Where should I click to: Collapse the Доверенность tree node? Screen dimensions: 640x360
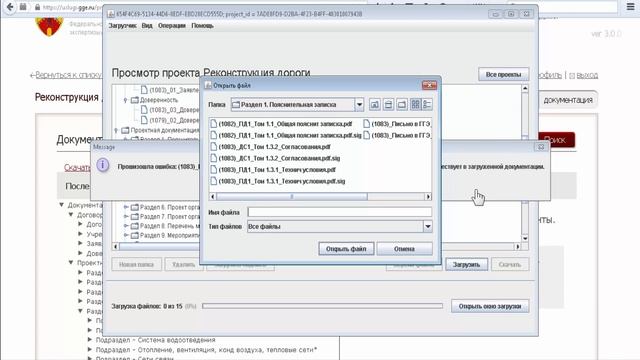pos(125,100)
